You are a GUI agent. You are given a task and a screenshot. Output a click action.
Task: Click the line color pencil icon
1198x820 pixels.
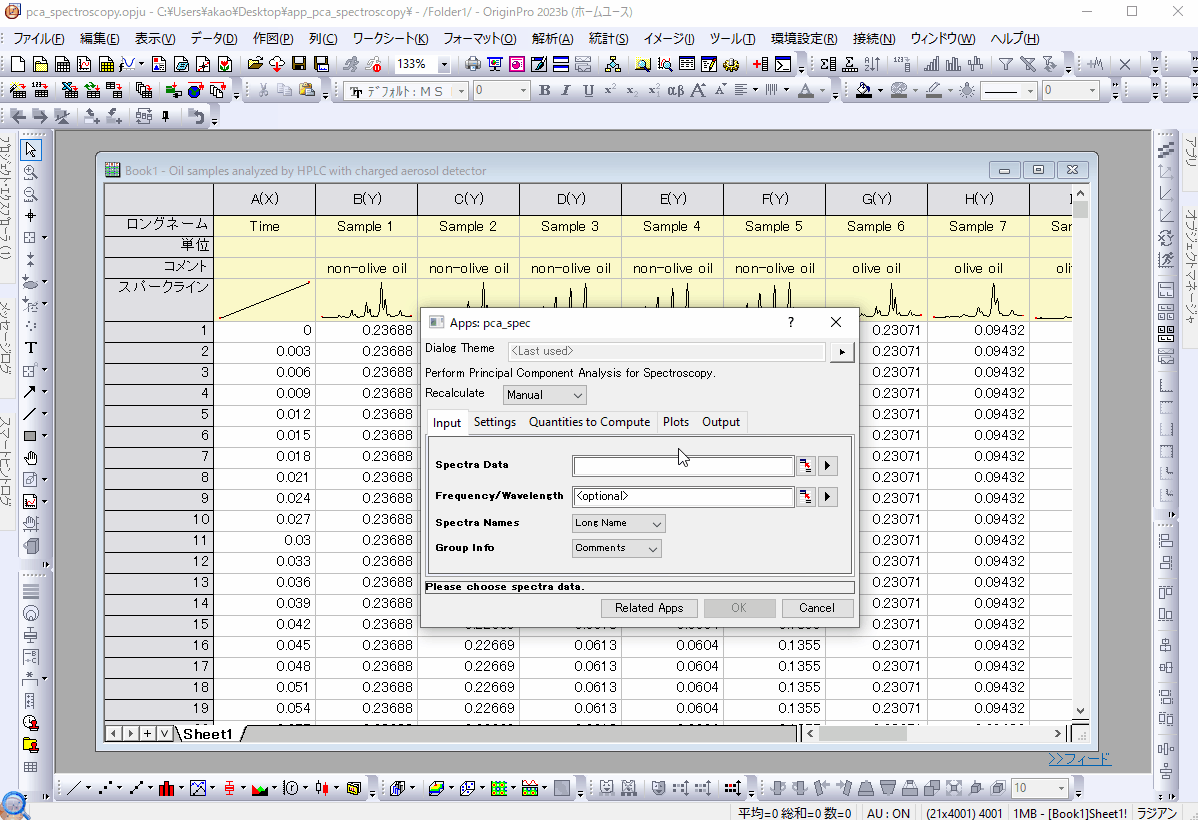(x=933, y=90)
